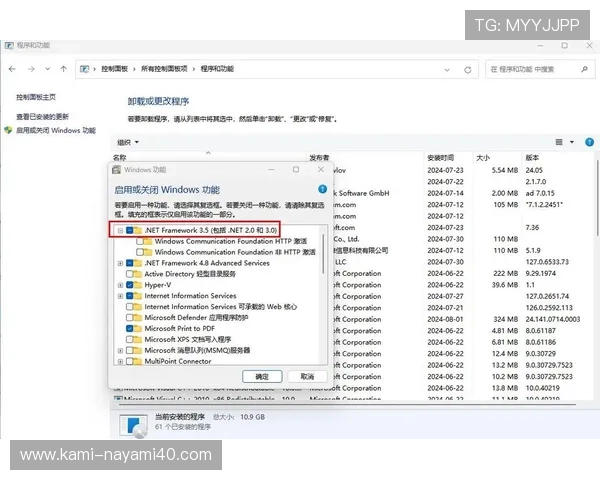Toggle Internet Information Services checkbox
This screenshot has height=480, width=600.
click(x=129, y=296)
